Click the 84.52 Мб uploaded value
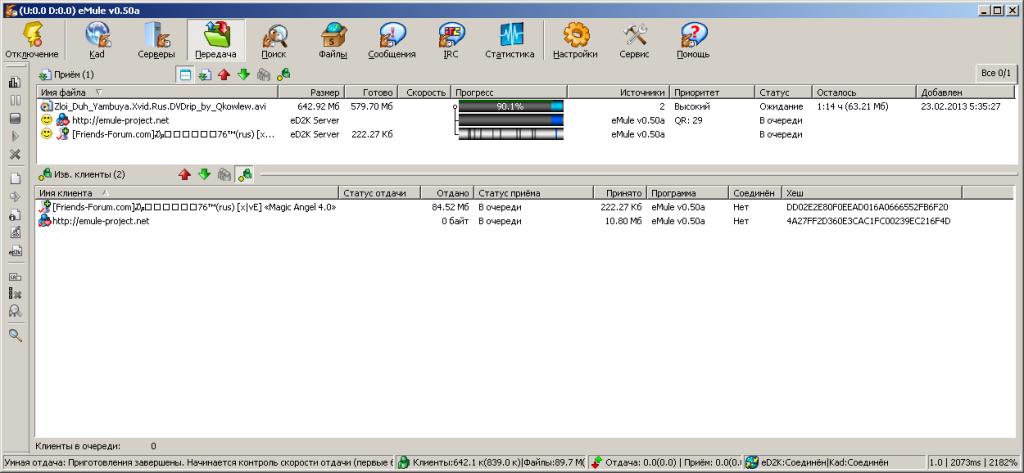 pos(450,207)
